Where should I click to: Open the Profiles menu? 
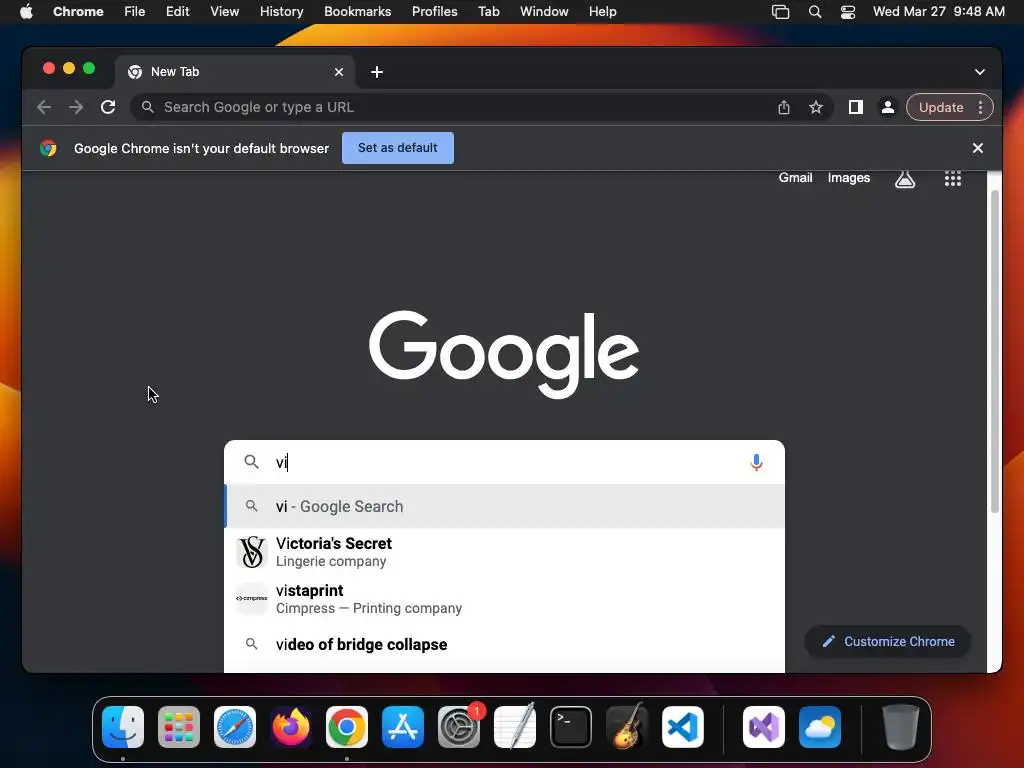[434, 12]
